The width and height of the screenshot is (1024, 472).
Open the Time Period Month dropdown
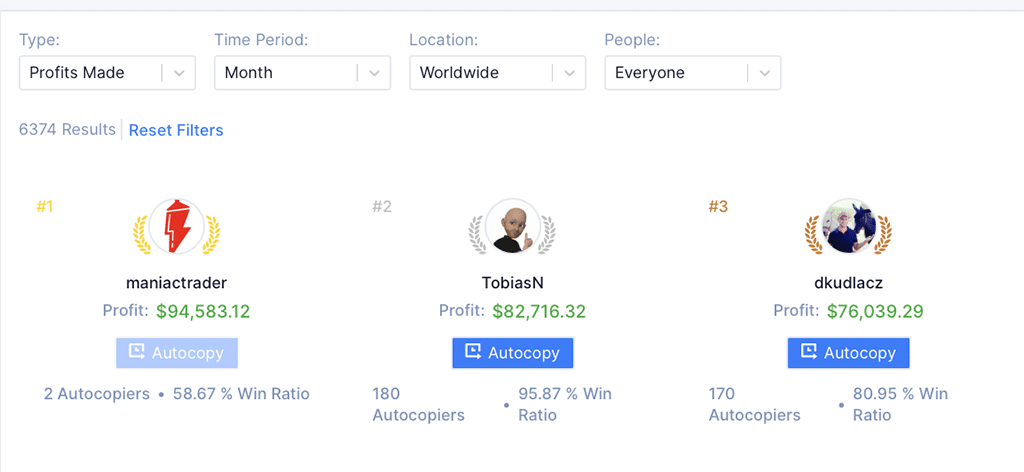pyautogui.click(x=302, y=72)
